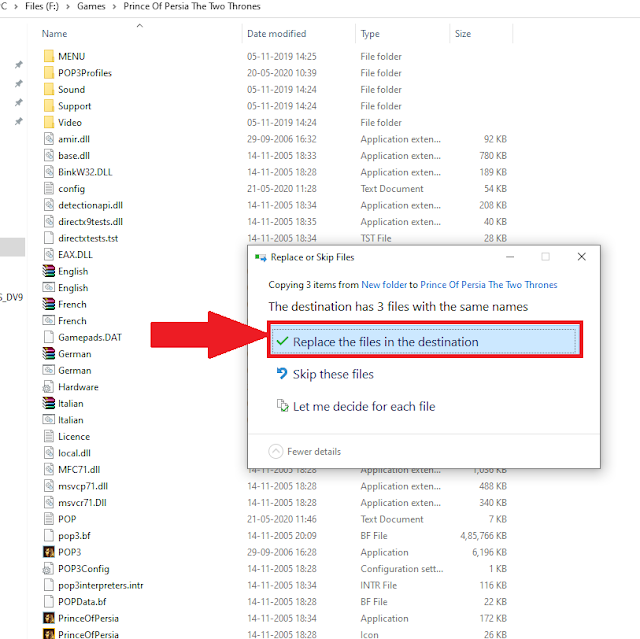Choose Let me decide for each file
640x639 pixels.
356,406
